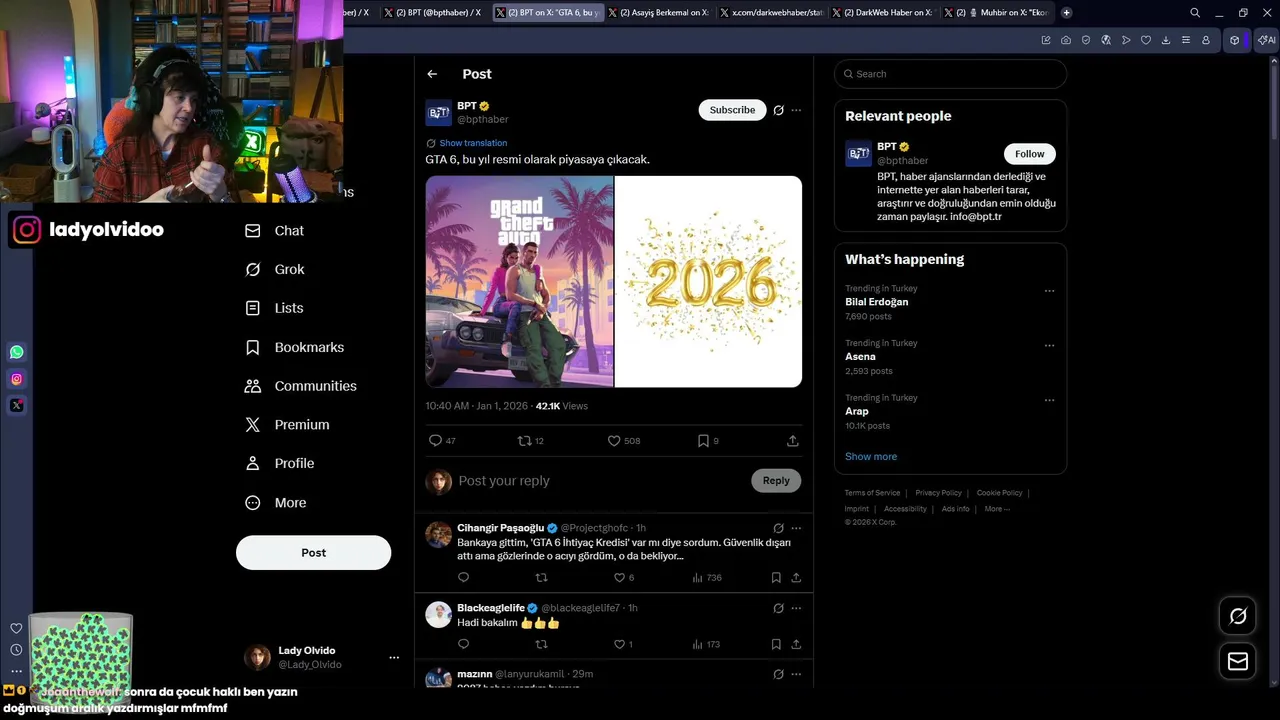Open three-dot menu on Blackeaglelife's comment

click(796, 608)
